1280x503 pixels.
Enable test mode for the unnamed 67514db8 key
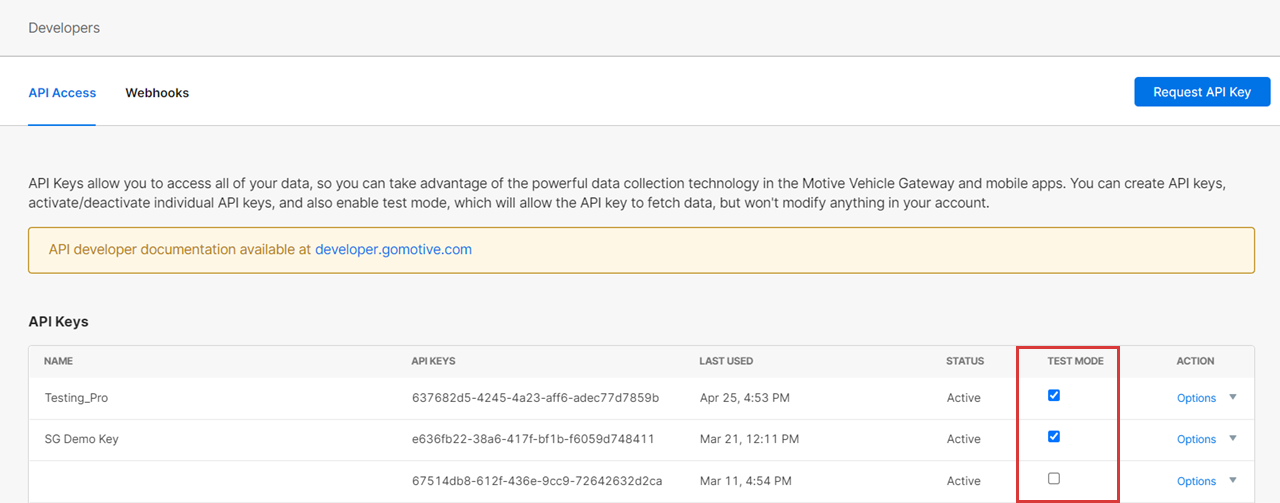coord(1054,479)
